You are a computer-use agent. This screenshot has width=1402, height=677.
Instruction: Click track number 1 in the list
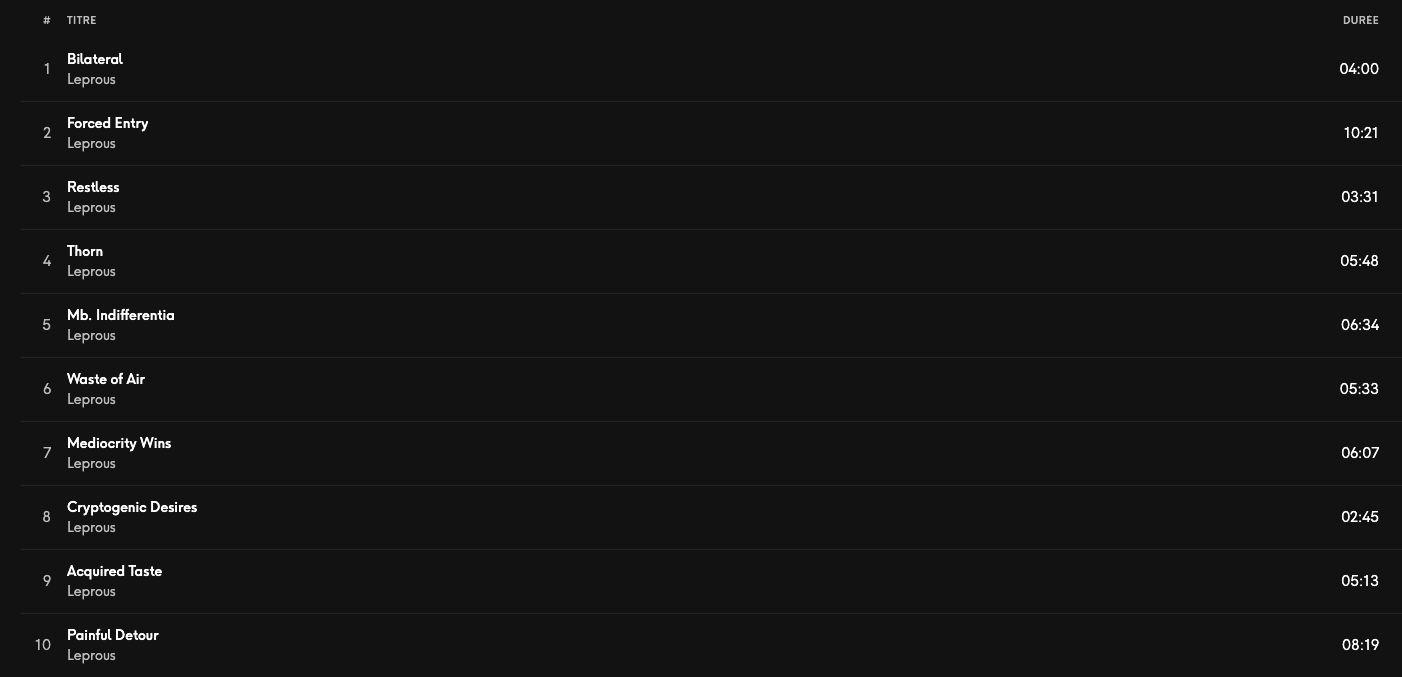(x=46, y=69)
